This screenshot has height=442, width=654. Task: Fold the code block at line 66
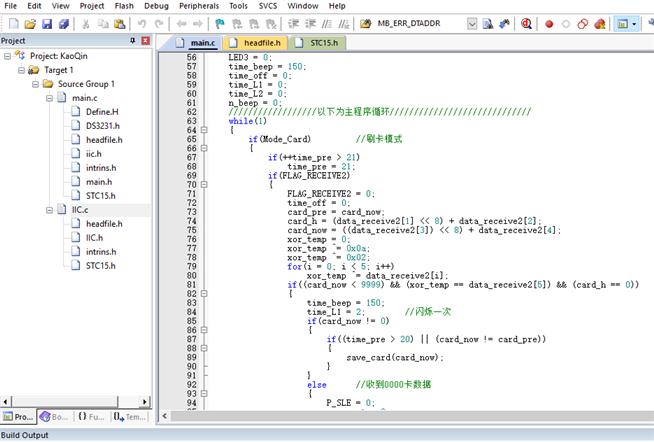click(x=204, y=148)
